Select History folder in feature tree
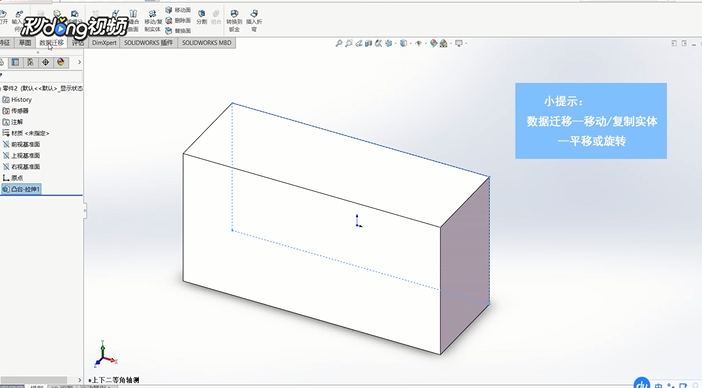The height and width of the screenshot is (388, 702). pyautogui.click(x=17, y=99)
